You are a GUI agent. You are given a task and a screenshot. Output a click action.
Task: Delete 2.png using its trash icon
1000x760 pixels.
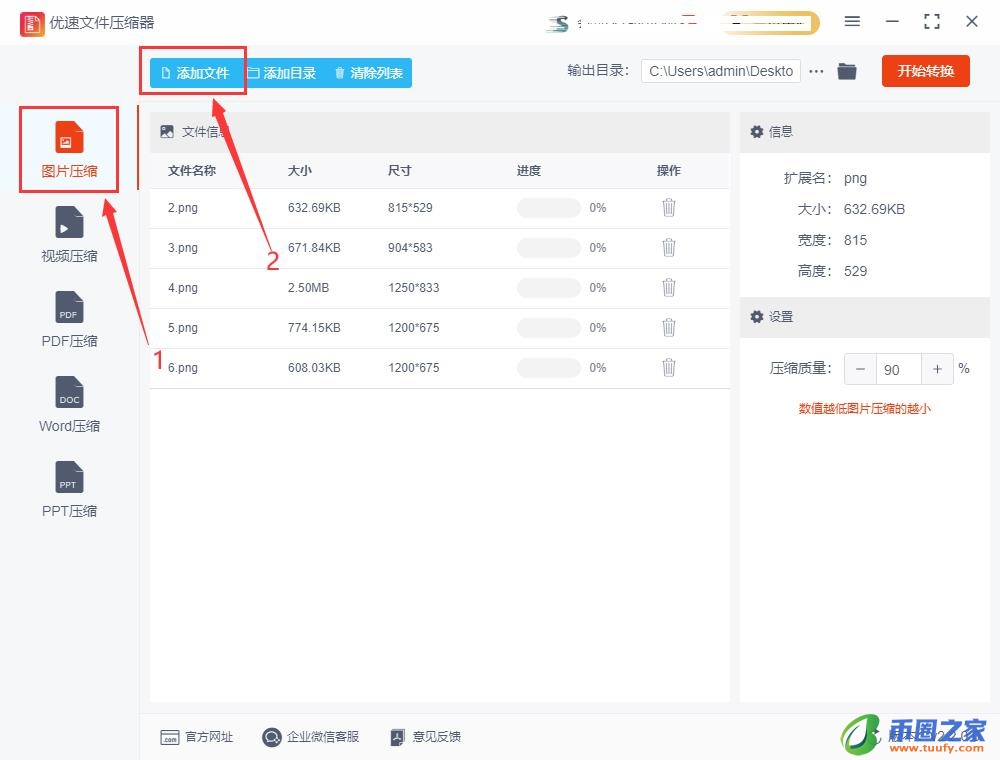coord(668,207)
